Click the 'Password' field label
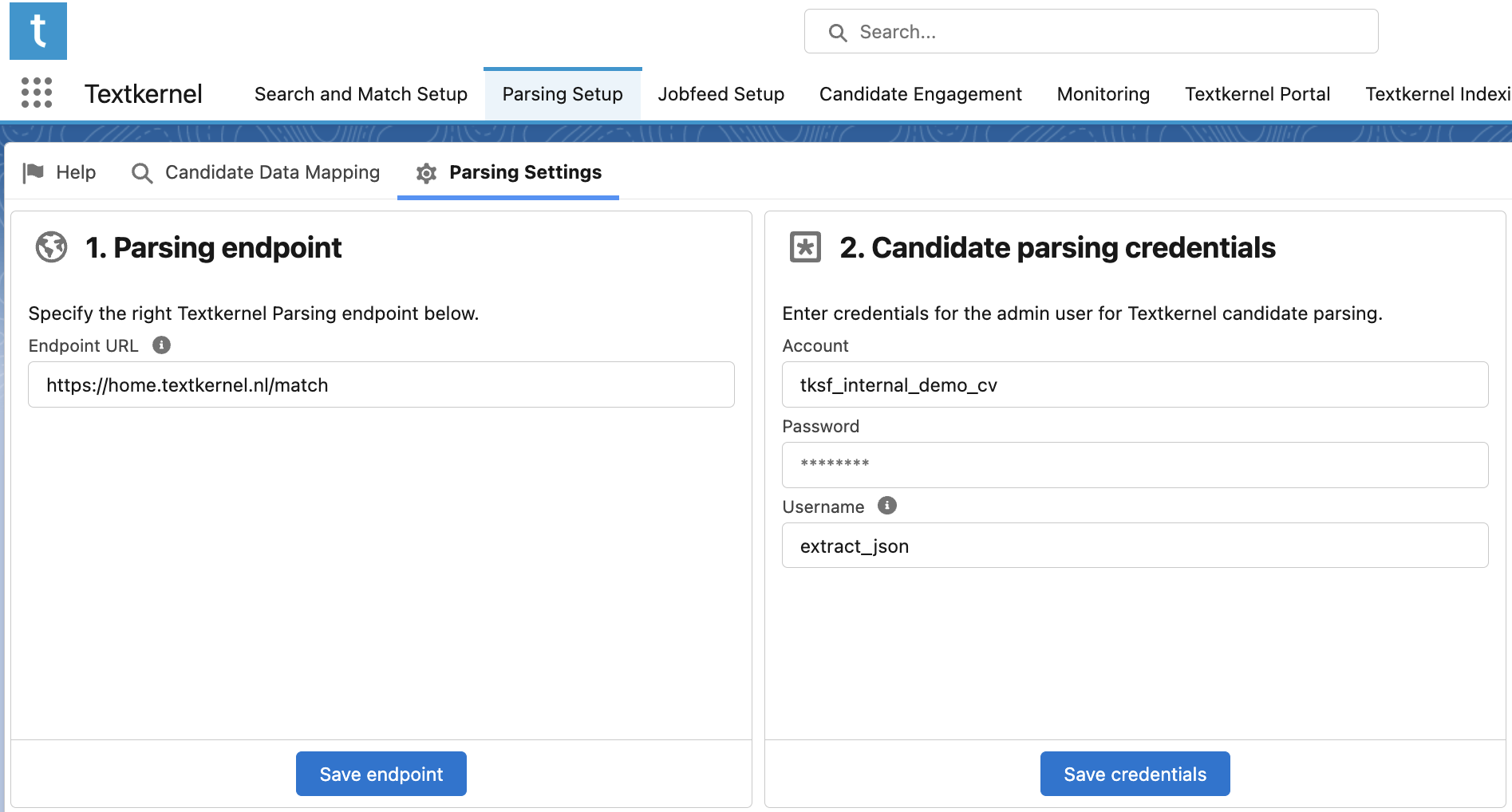This screenshot has height=812, width=1512. (x=820, y=426)
